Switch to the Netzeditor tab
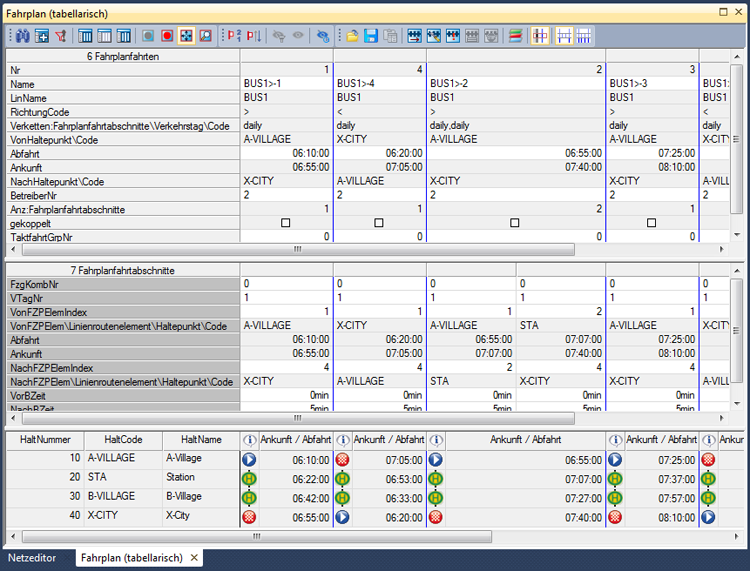Viewport: 750px width, 571px height. (32, 557)
